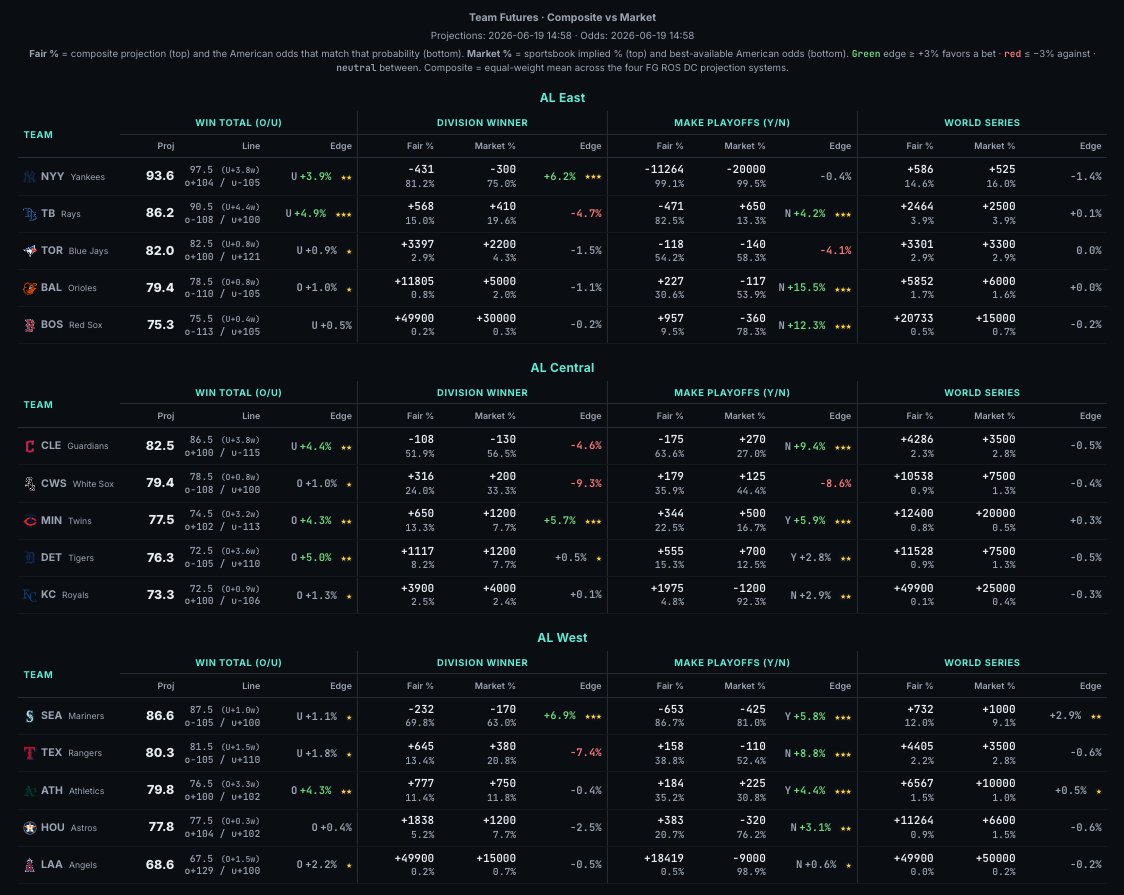
Task: Click AL East WIN TOTAL (O/U) column header
Action: tap(239, 123)
